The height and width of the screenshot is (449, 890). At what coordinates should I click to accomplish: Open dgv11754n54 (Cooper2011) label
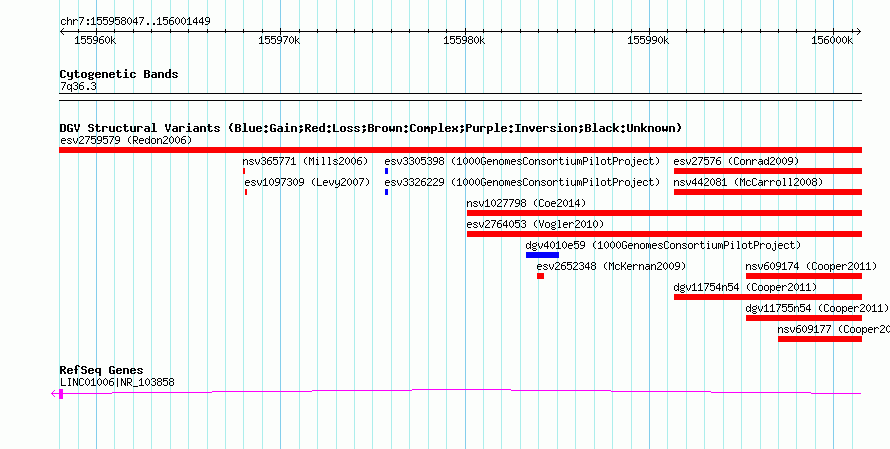[745, 287]
